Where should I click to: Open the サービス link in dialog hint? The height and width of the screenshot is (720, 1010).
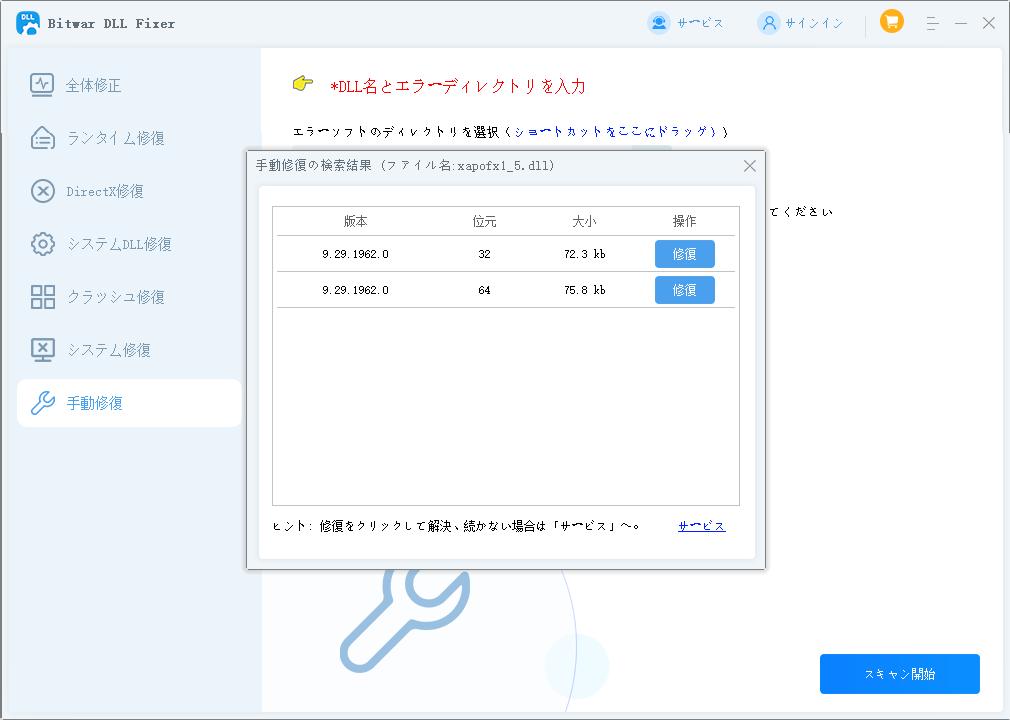[701, 526]
